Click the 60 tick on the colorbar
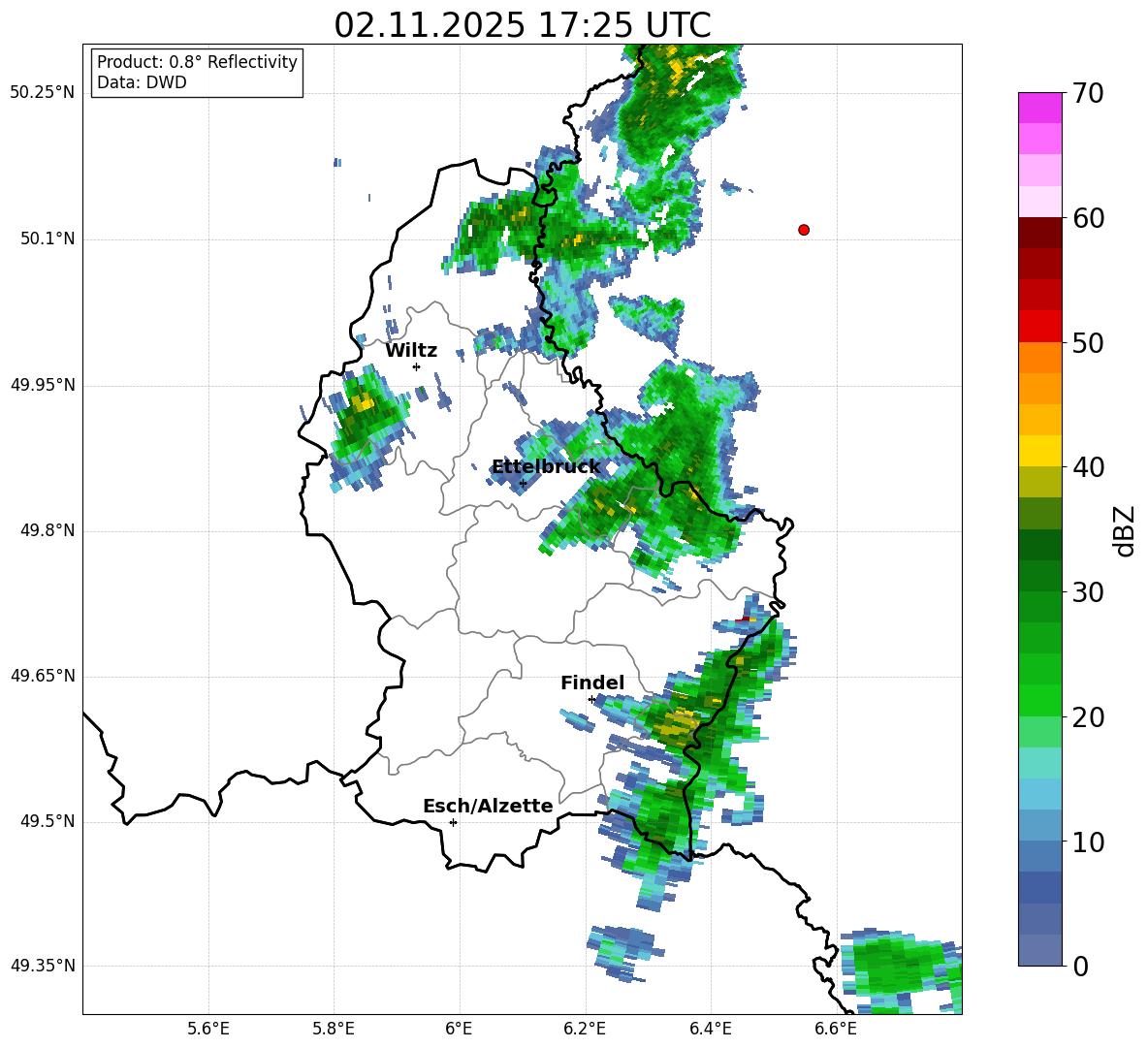This screenshot has height=1048, width=1148. 1087,218
